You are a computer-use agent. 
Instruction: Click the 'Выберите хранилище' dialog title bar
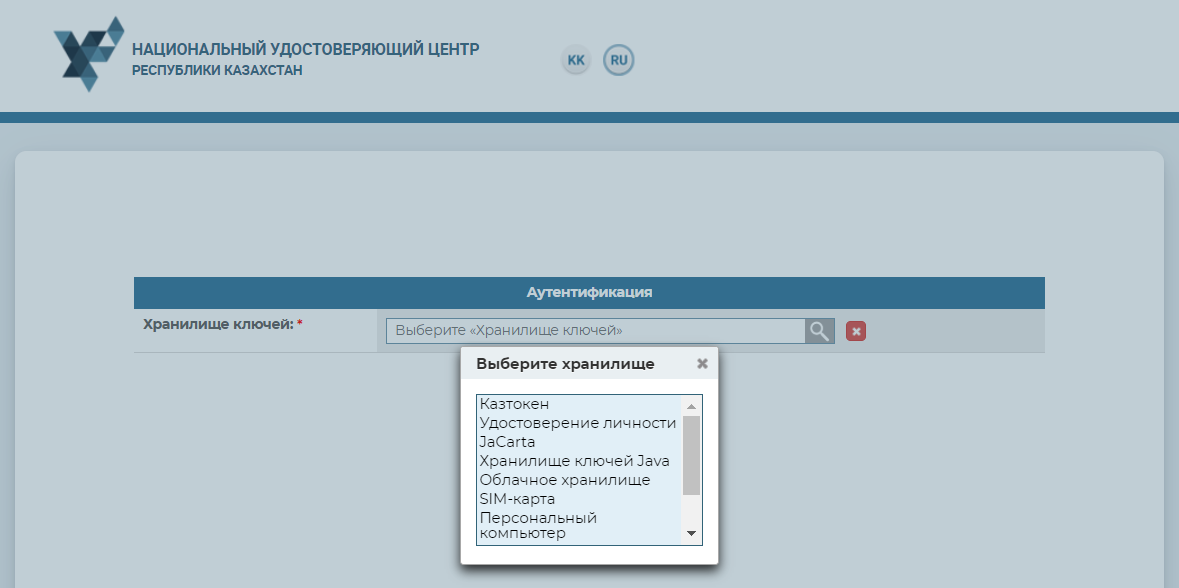[x=565, y=364]
